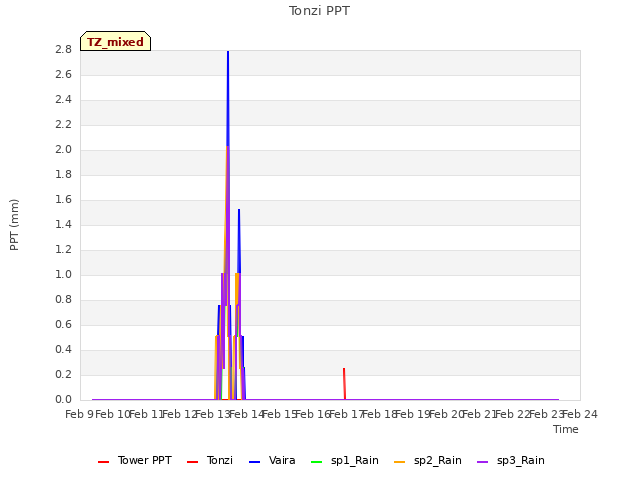Image resolution: width=640 pixels, height=480 pixels.
Task: Click the 1.0 y-axis tick label
Action: click(x=63, y=275)
